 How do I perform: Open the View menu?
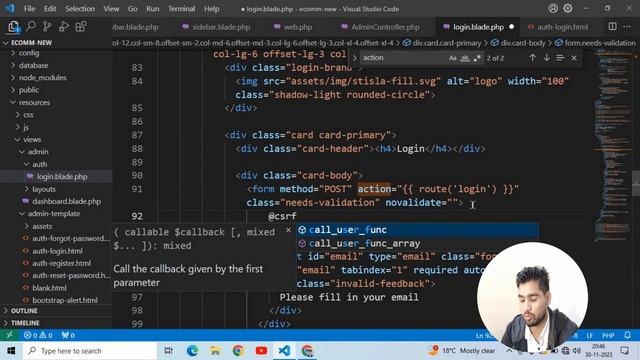pyautogui.click(x=111, y=9)
